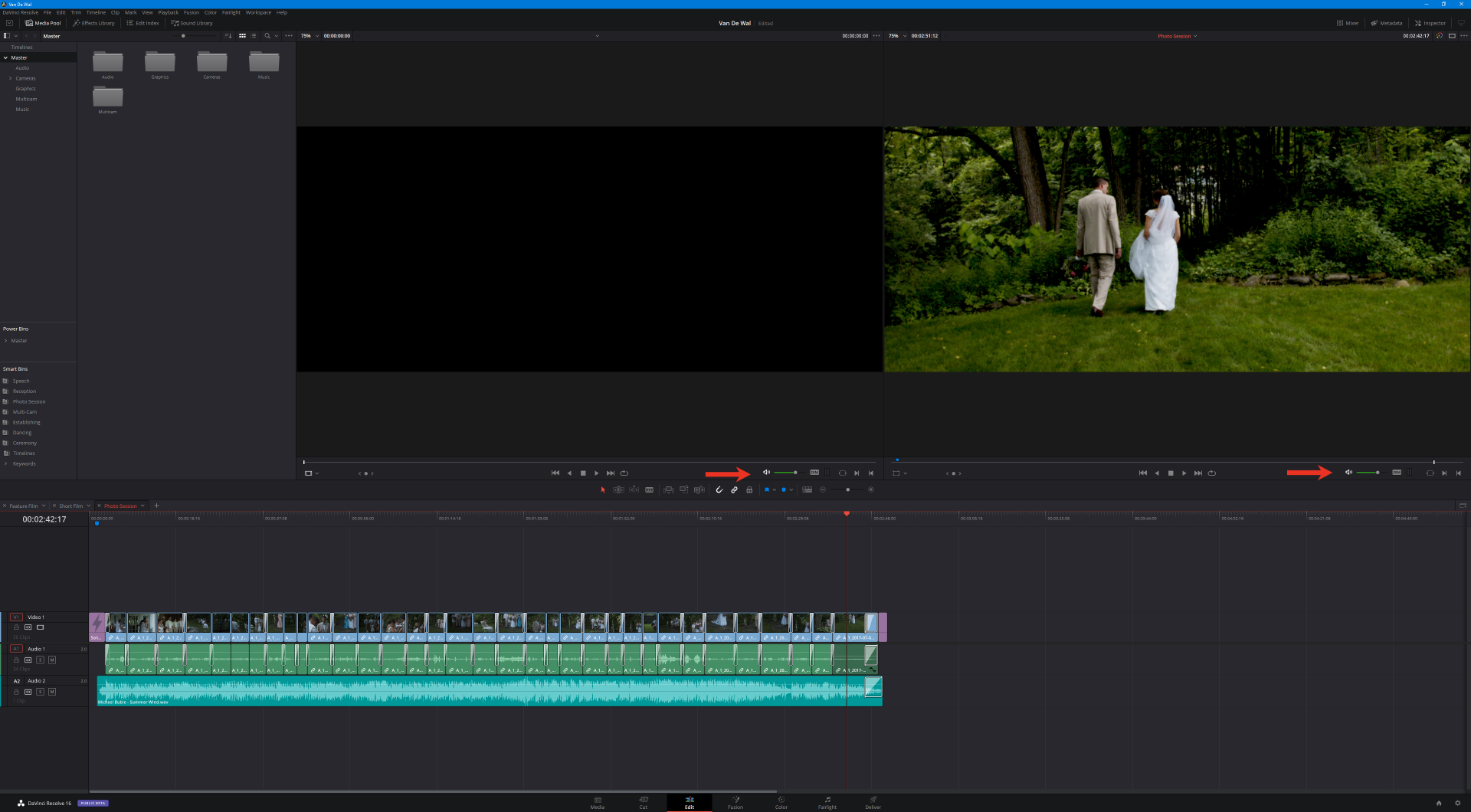The image size is (1471, 812).
Task: Adjust the timeline zoom slider
Action: 847,489
